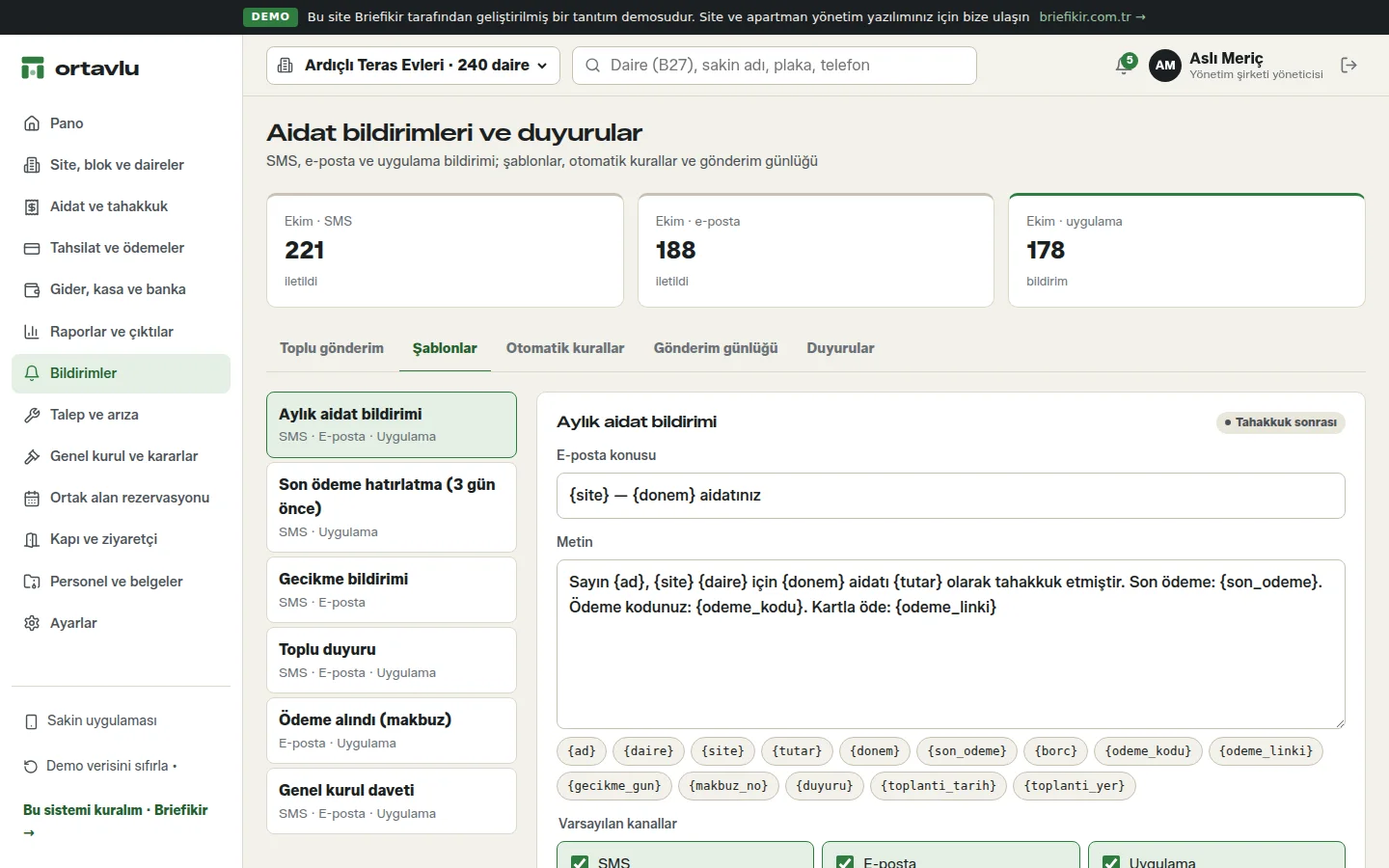Click the logout icon next to Aslı Meriç
The height and width of the screenshot is (868, 1389).
click(1348, 66)
